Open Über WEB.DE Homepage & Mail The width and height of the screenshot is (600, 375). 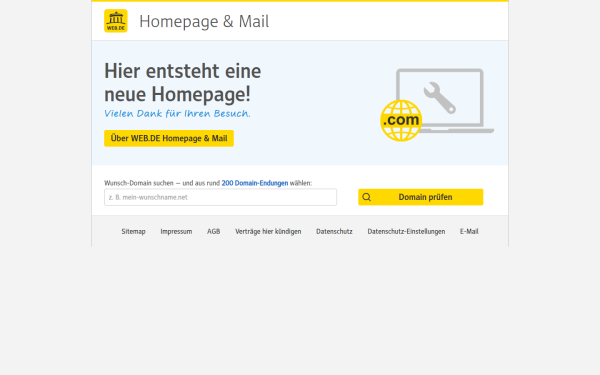169,138
